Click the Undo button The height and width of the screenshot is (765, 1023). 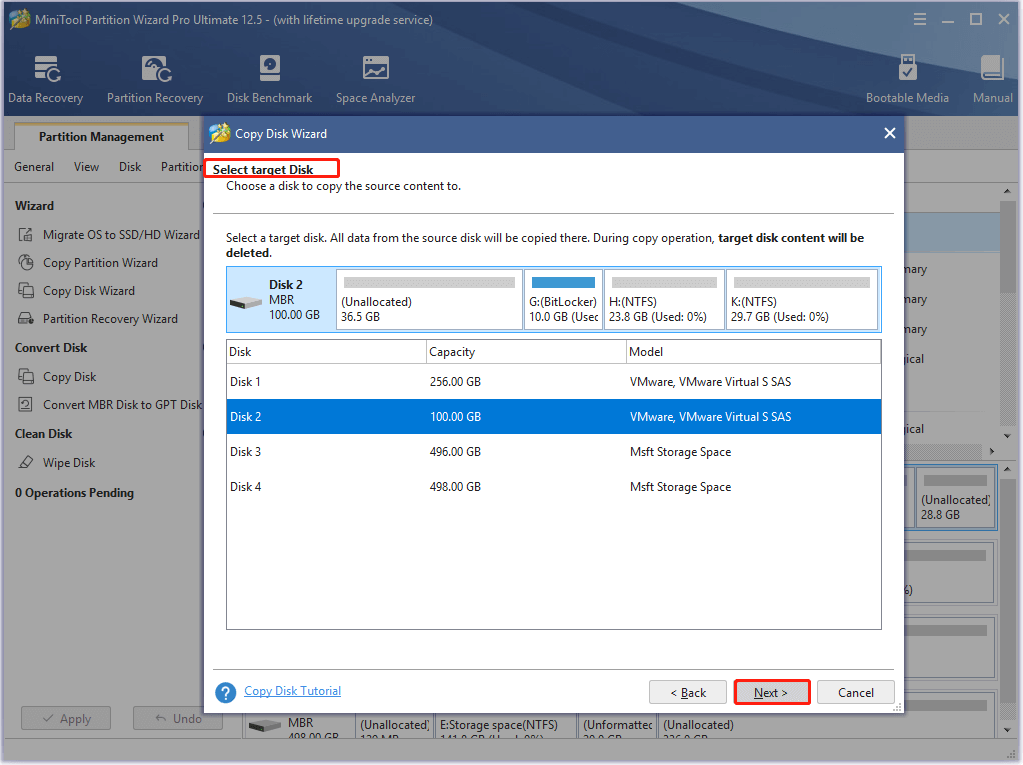pos(177,719)
